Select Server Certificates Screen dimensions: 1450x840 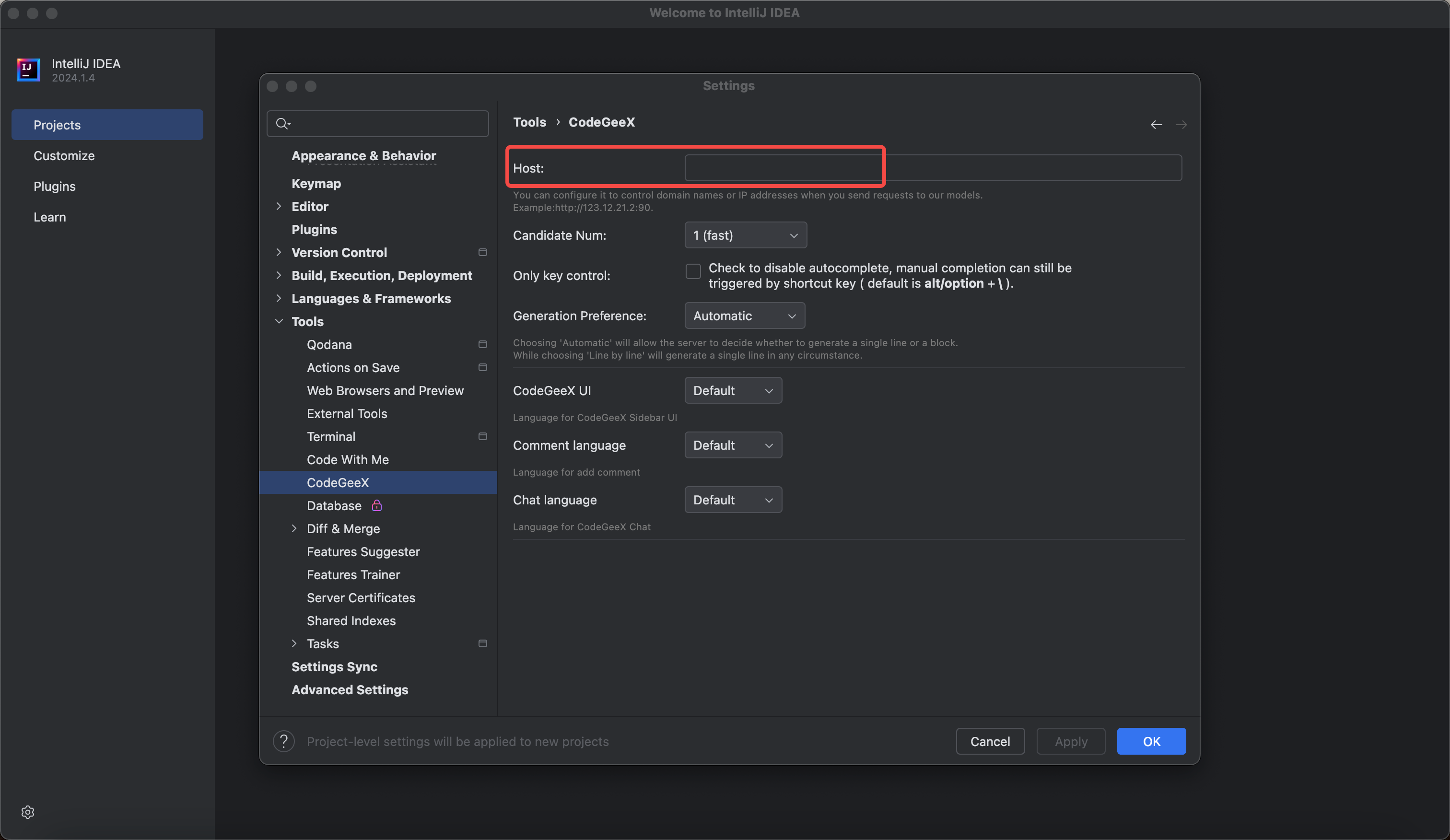(x=361, y=597)
